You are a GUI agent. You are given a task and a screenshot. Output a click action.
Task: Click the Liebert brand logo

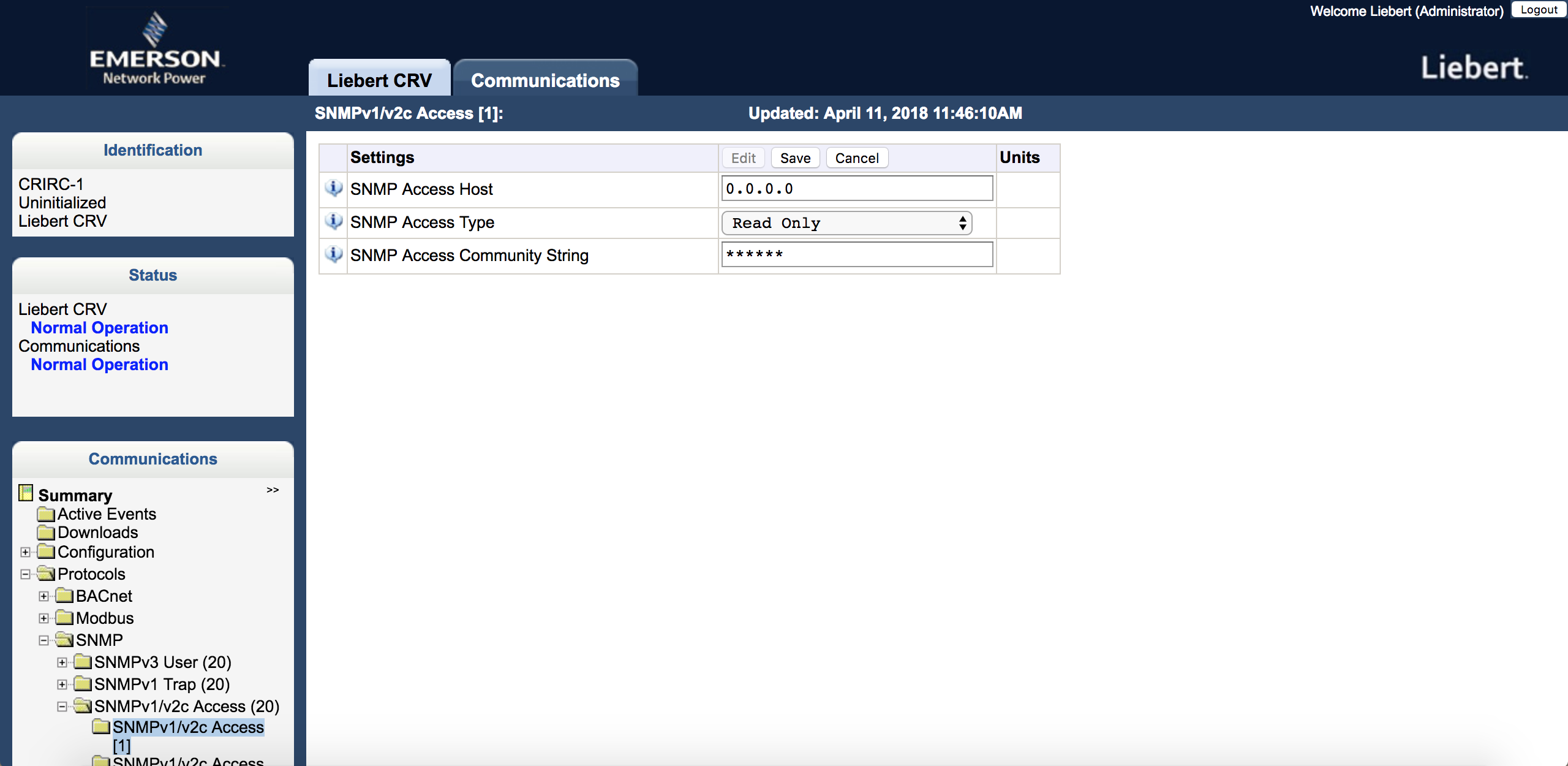(x=1474, y=67)
